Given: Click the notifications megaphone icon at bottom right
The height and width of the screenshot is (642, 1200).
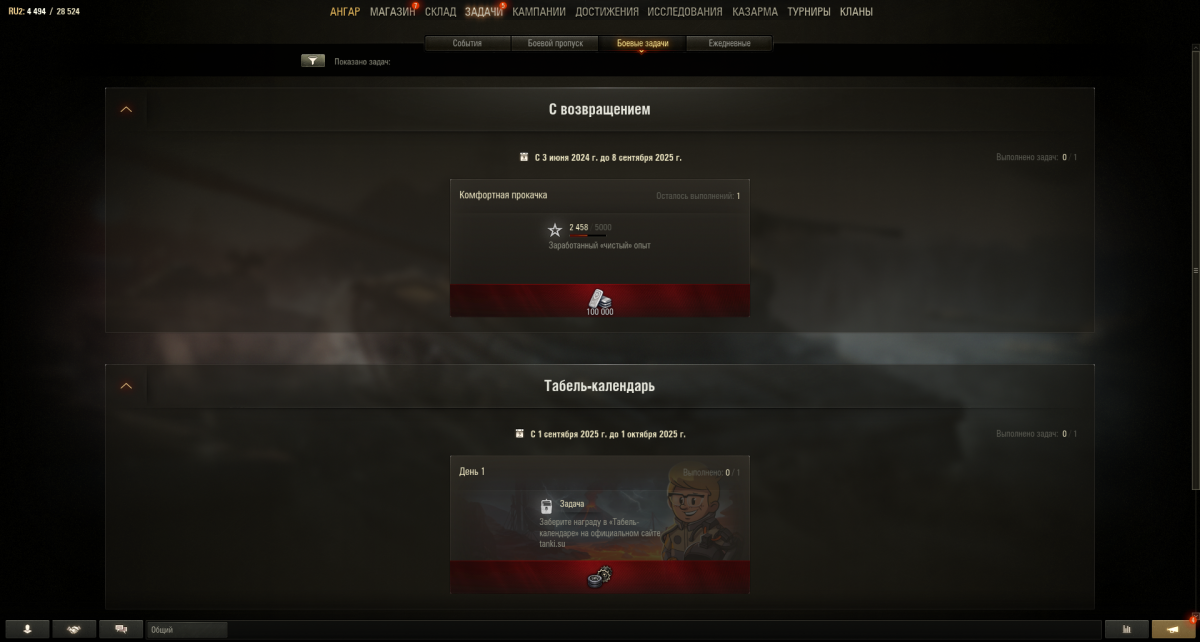Looking at the screenshot, I should point(1173,629).
